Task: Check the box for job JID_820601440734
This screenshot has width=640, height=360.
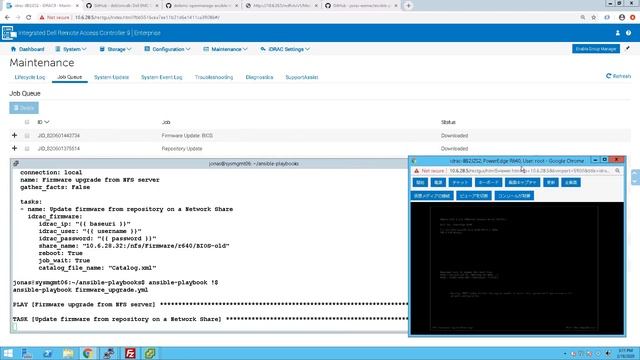Action: [x=27, y=136]
